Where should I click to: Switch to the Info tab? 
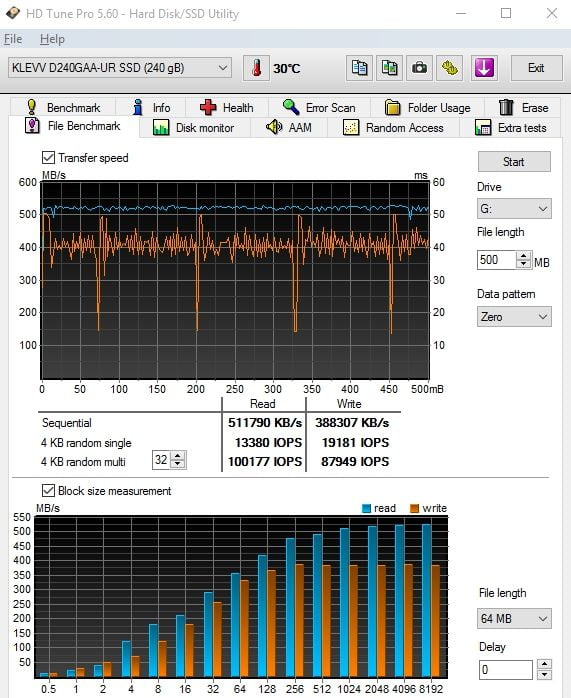151,107
